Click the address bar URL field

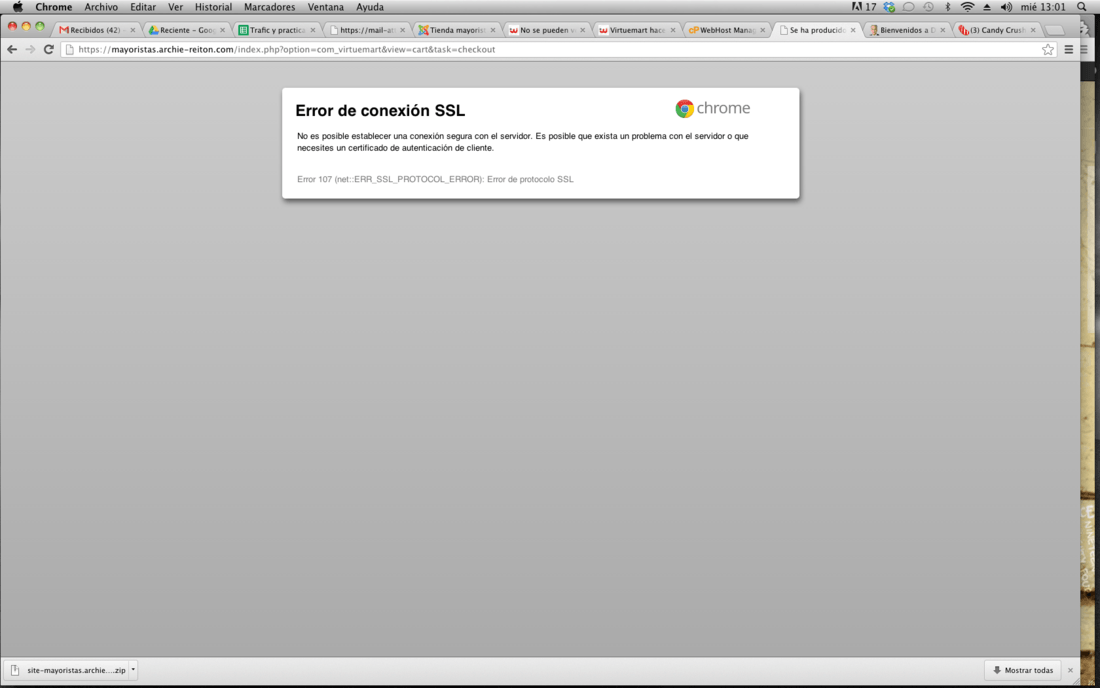[x=558, y=50]
